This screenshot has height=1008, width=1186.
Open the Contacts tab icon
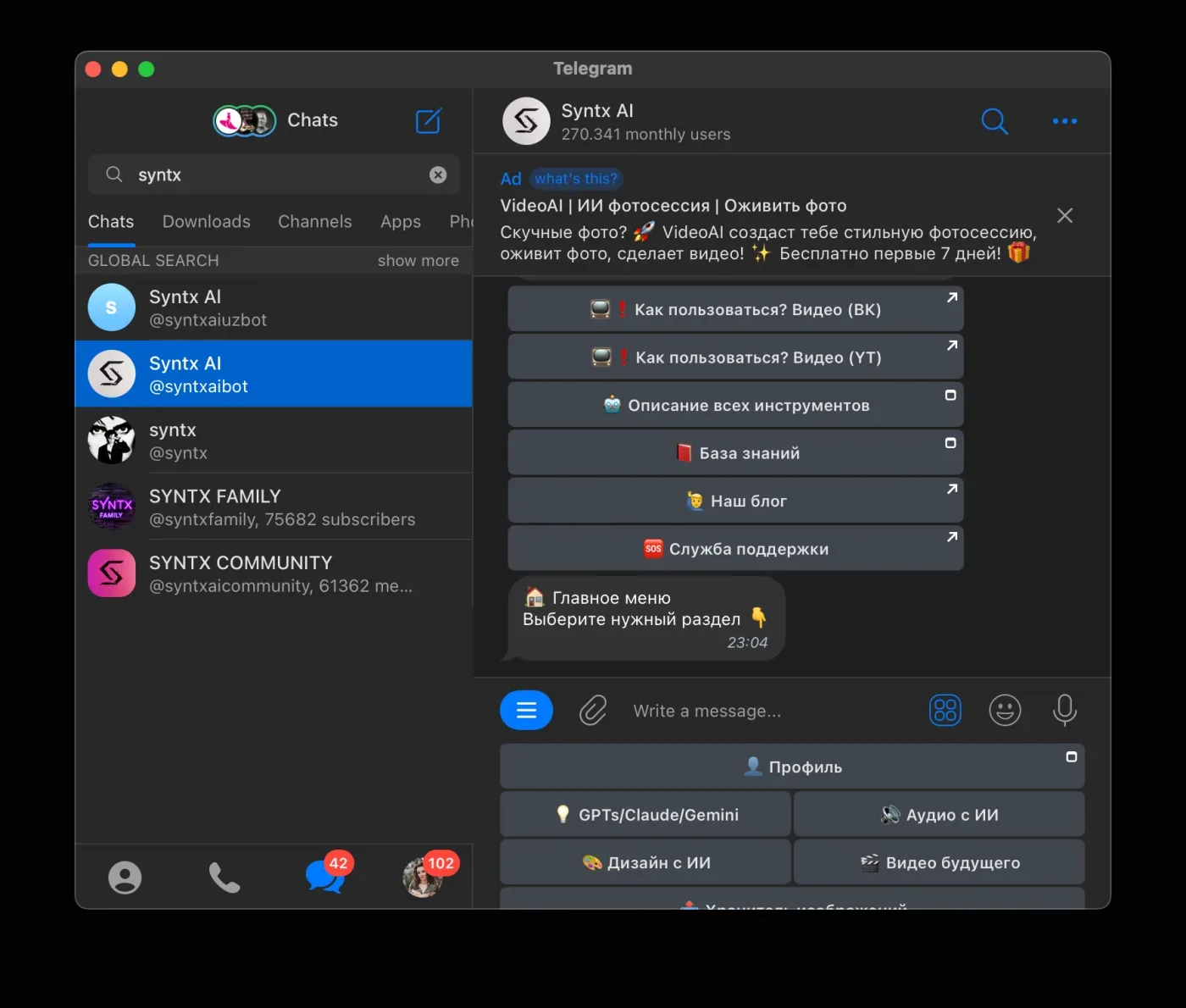pos(125,878)
